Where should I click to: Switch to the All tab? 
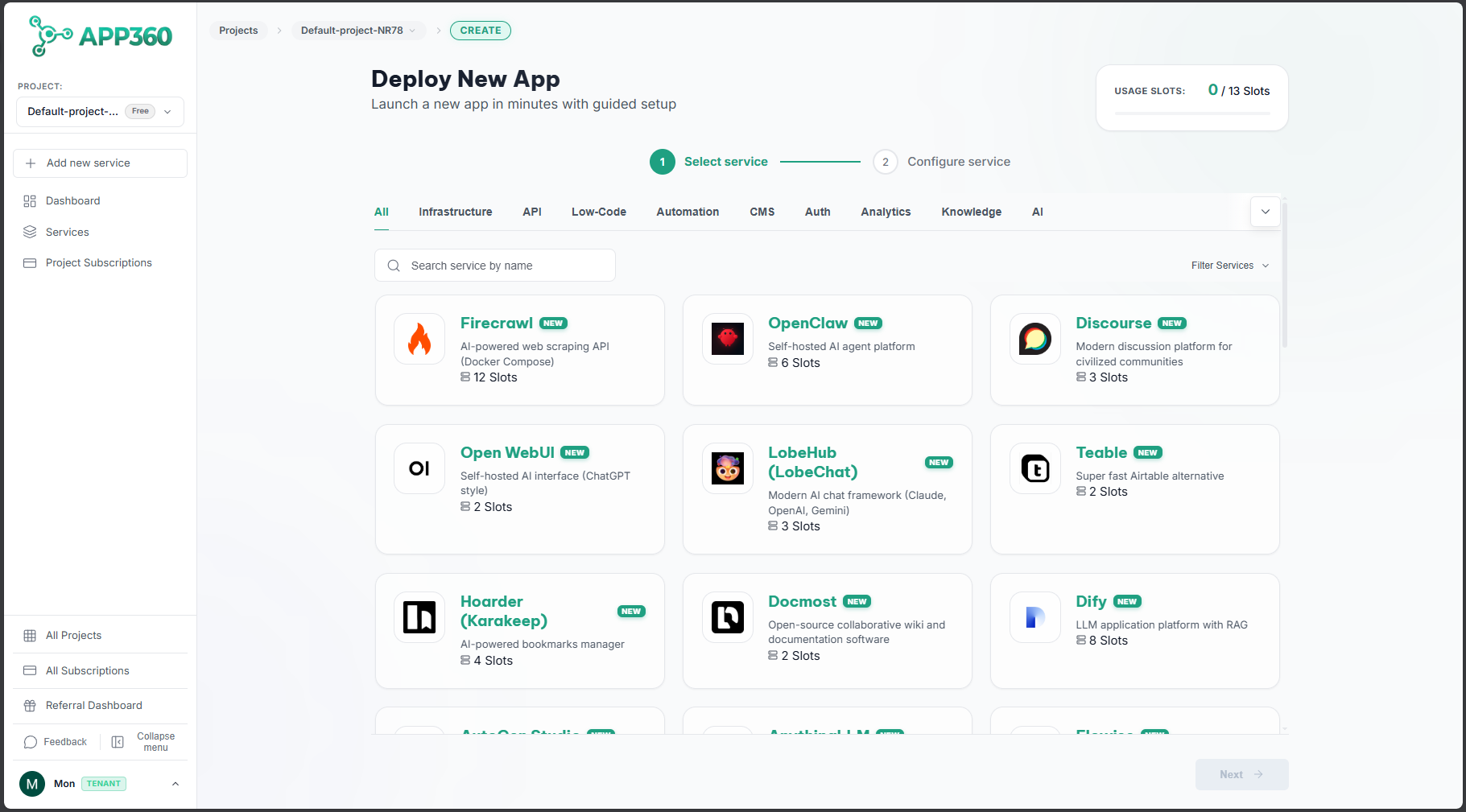coord(382,212)
